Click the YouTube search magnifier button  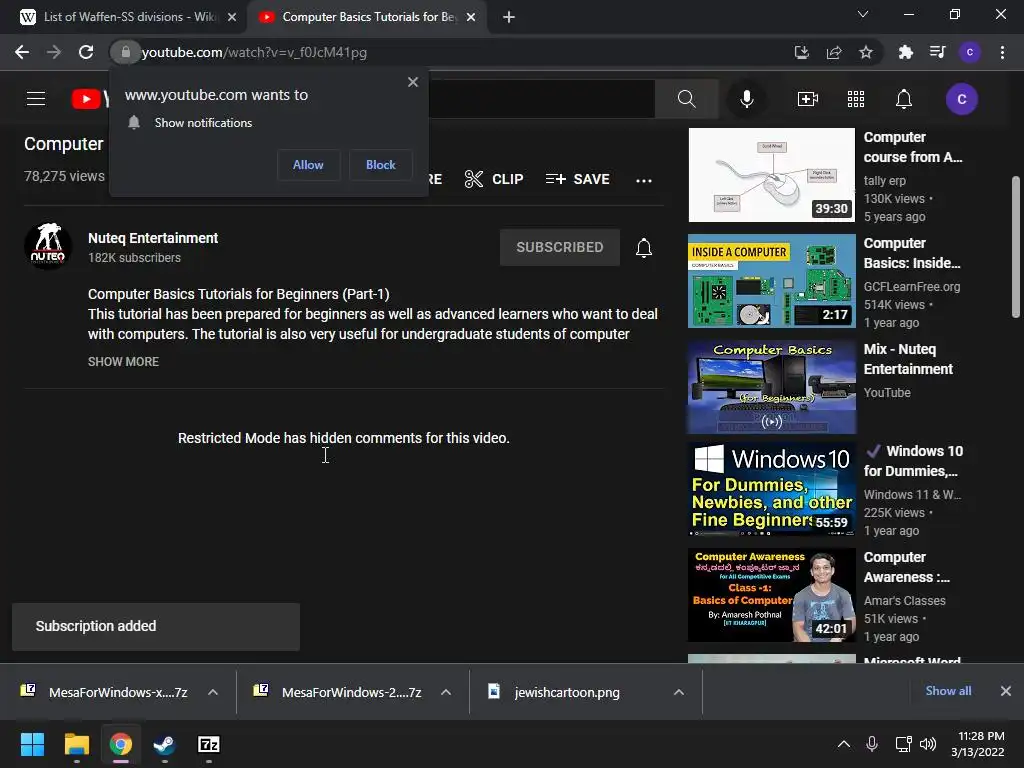coord(686,99)
